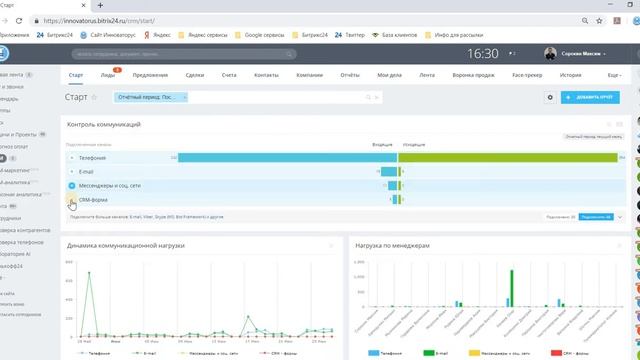Click the user avatar photo in header
The image size is (640, 360).
550,53
